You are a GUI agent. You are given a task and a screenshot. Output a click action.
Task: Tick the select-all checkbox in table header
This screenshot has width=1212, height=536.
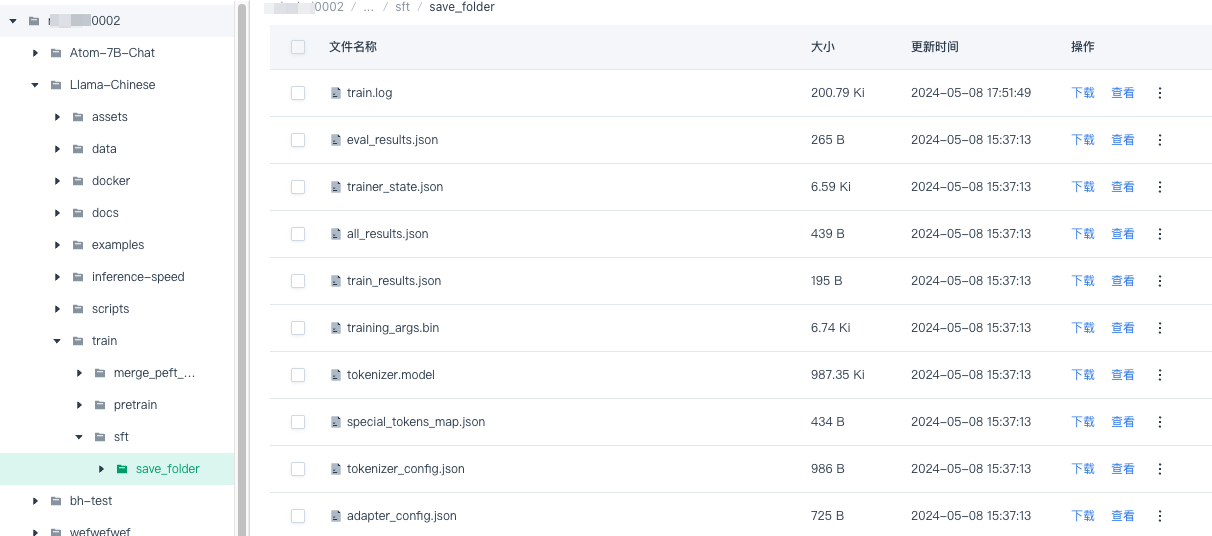click(298, 47)
